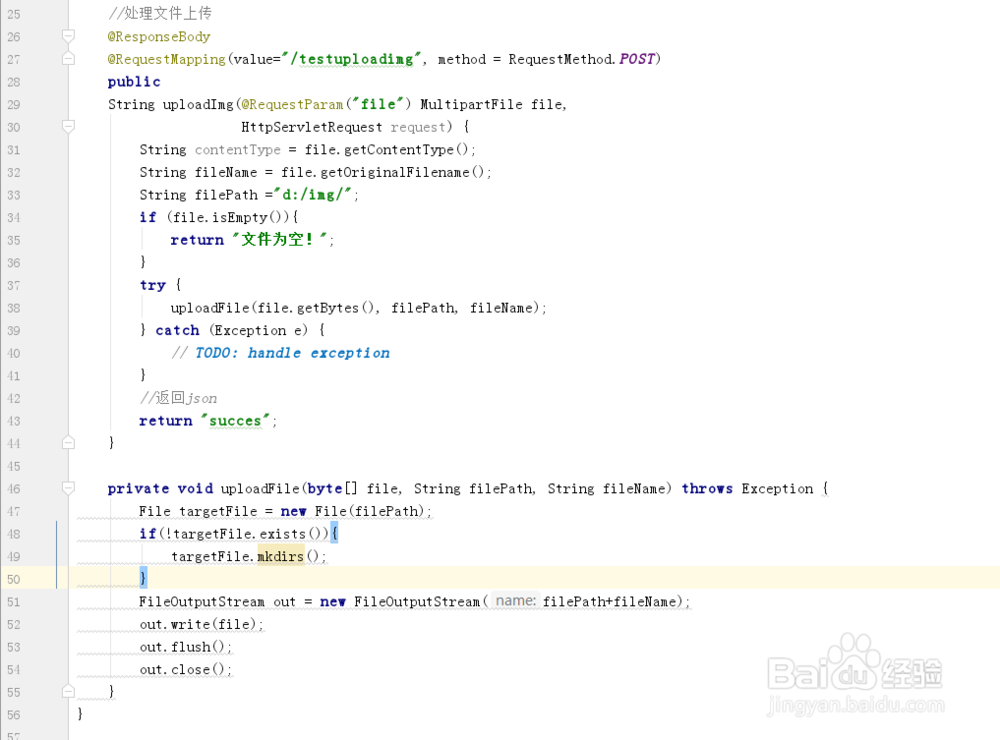Click getContentType() method call

click(406, 149)
